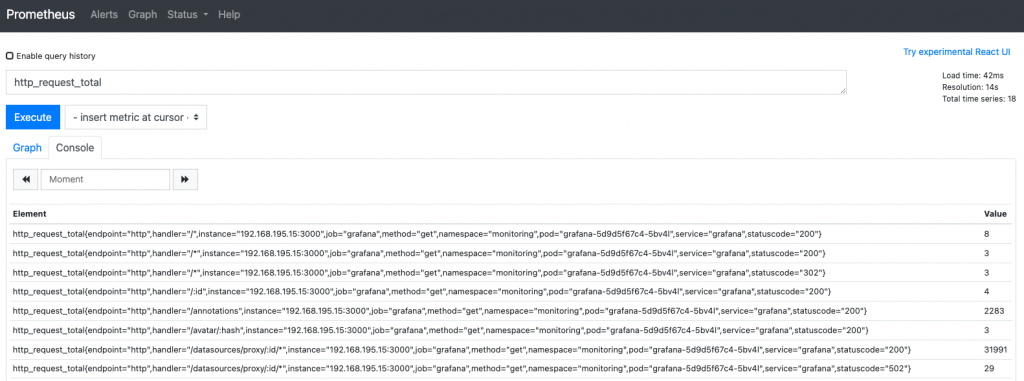Focus the http_request_total expression field
This screenshot has height=381, width=1024.
pos(426,83)
